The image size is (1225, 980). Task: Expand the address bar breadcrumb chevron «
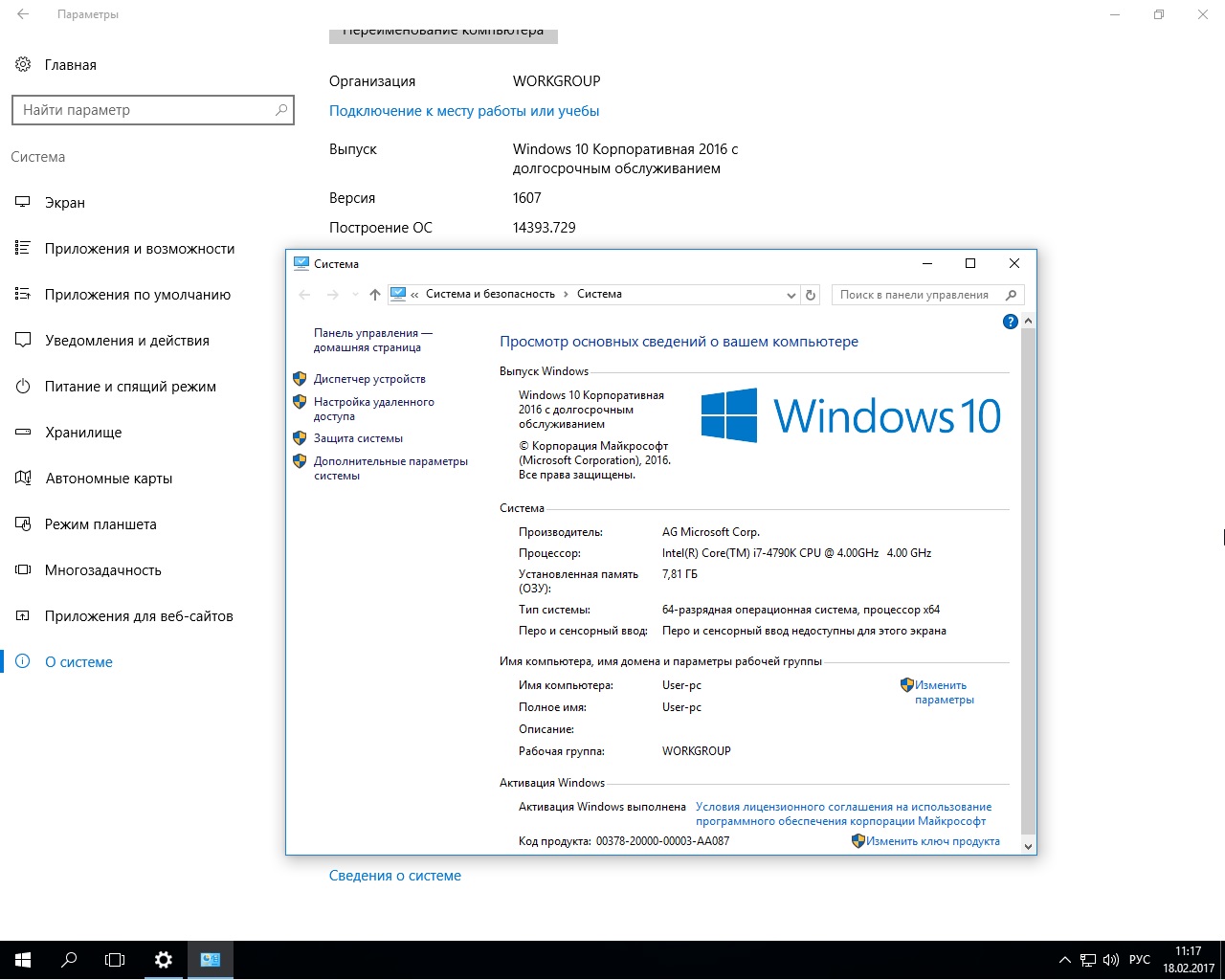pyautogui.click(x=414, y=295)
